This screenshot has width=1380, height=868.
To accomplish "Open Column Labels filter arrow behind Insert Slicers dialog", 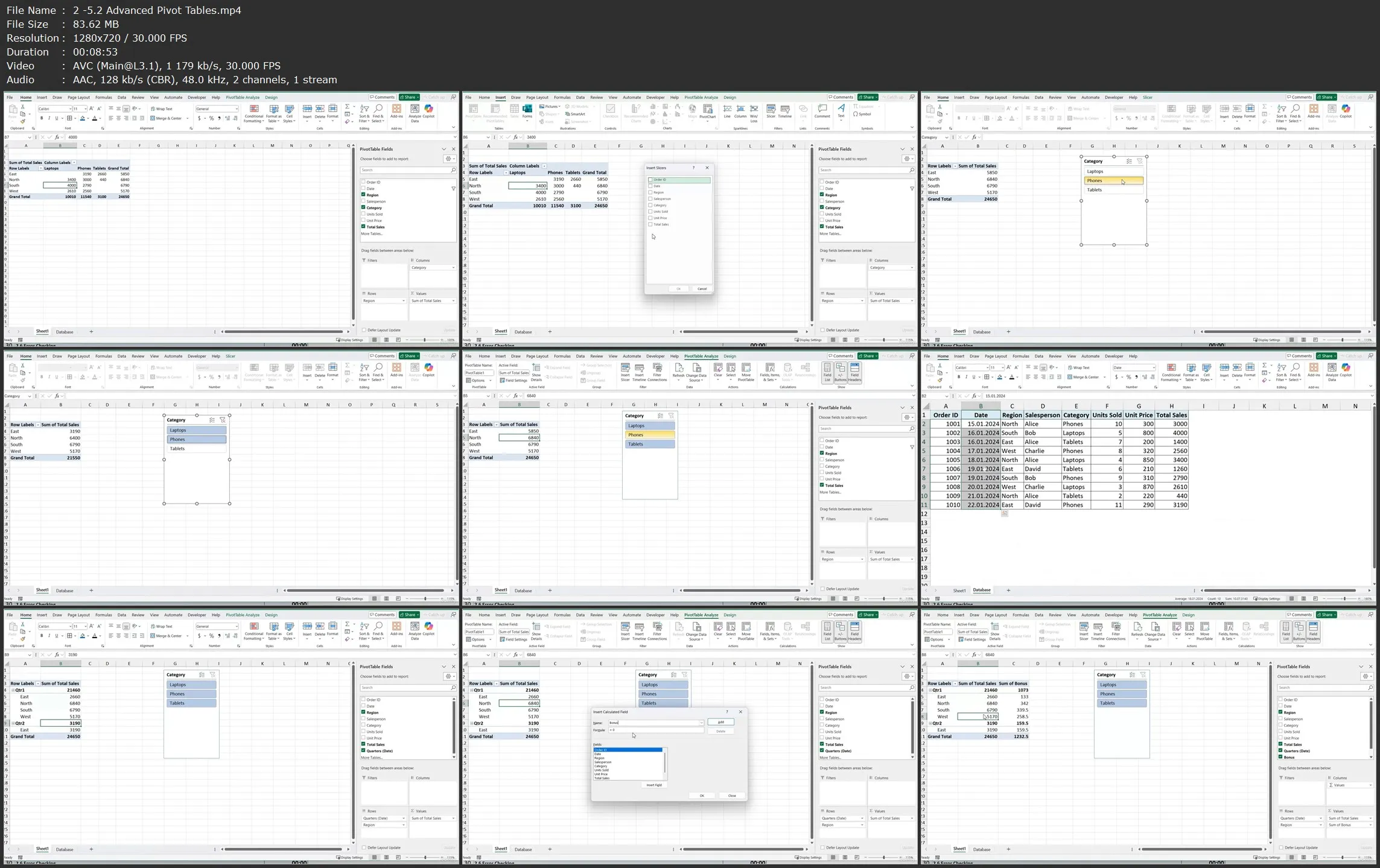I will [x=544, y=166].
